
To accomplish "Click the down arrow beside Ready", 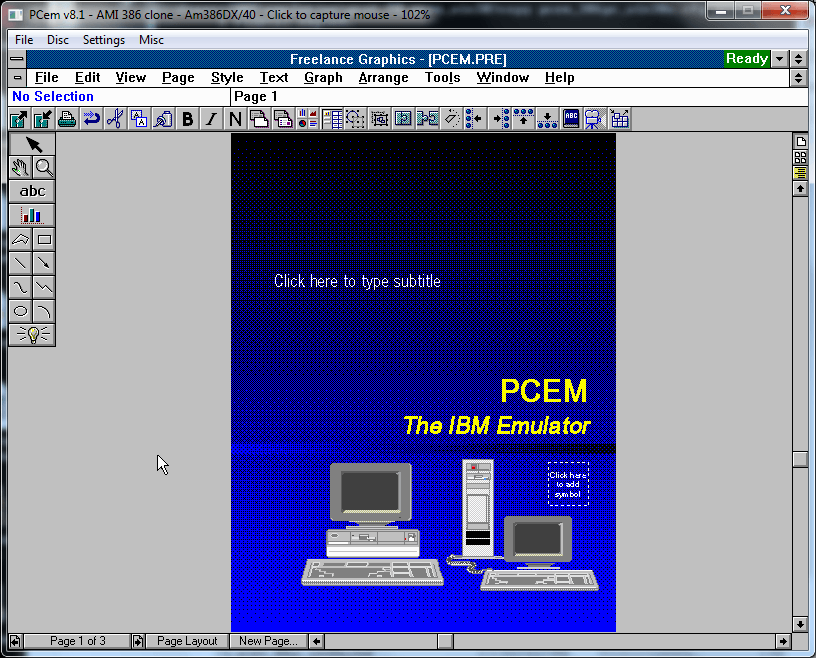I will pyautogui.click(x=779, y=59).
